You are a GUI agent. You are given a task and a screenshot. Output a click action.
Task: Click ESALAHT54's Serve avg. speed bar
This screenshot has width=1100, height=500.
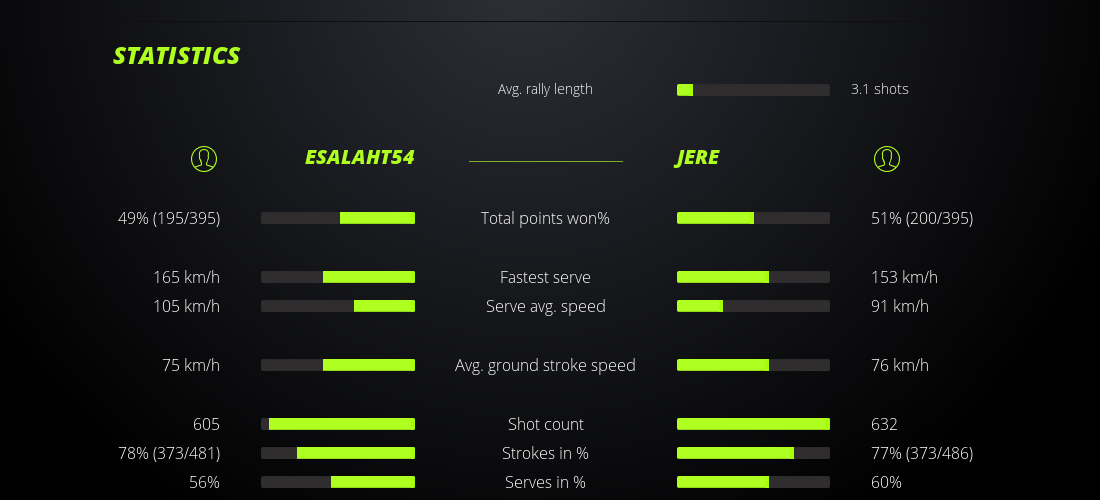pyautogui.click(x=338, y=306)
